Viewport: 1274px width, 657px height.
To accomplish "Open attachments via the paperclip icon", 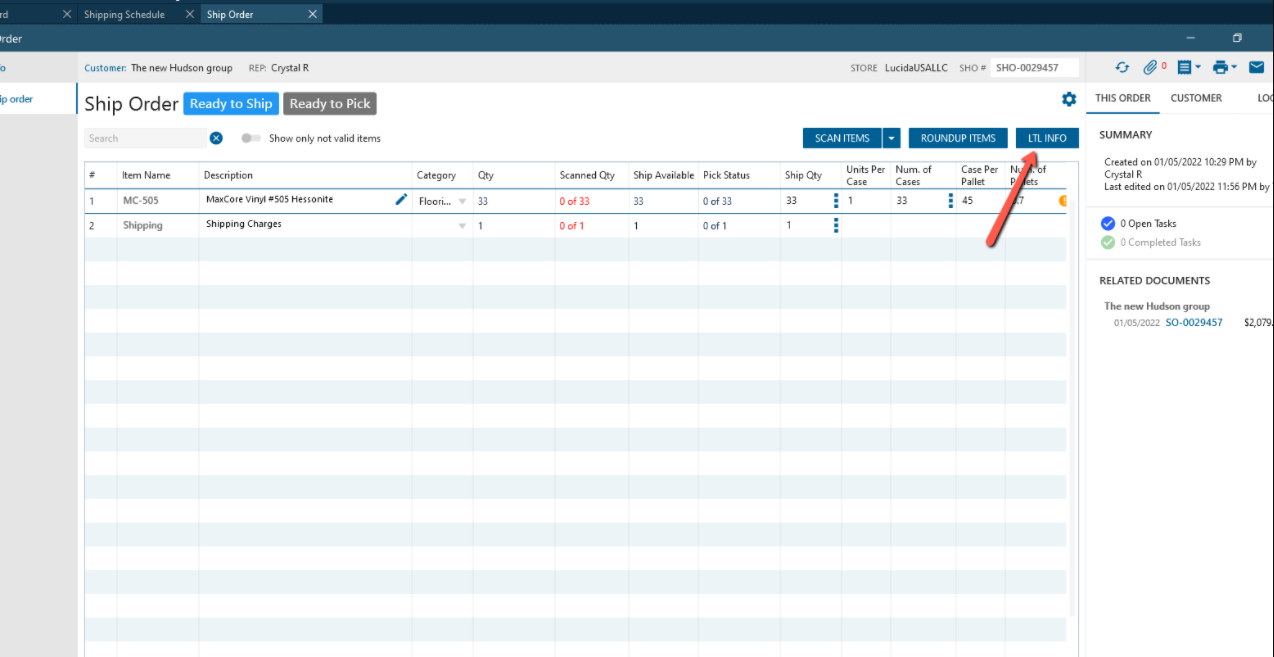I will click(1150, 68).
